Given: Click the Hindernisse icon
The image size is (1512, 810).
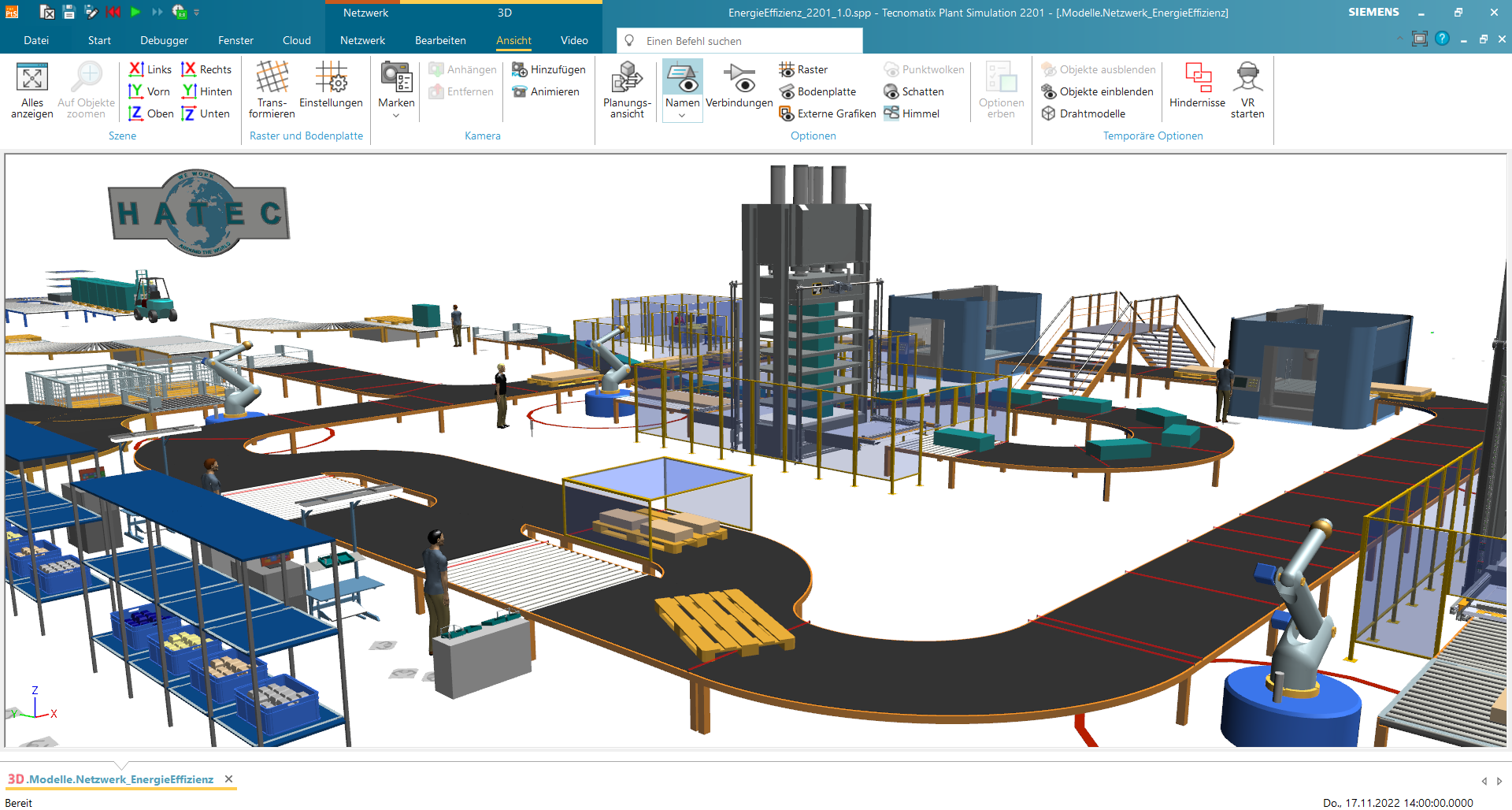Looking at the screenshot, I should [1196, 89].
